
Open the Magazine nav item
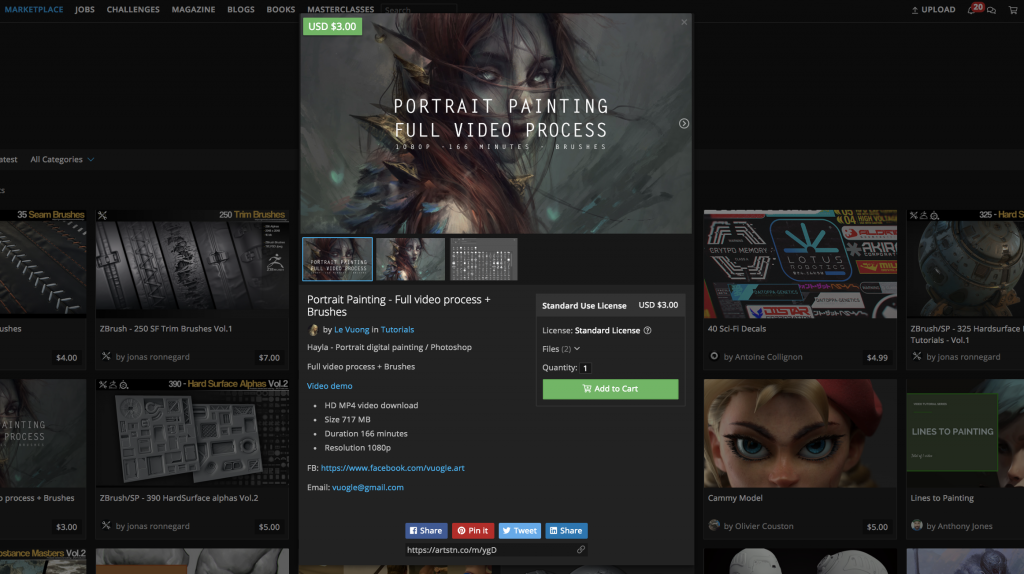coord(193,9)
